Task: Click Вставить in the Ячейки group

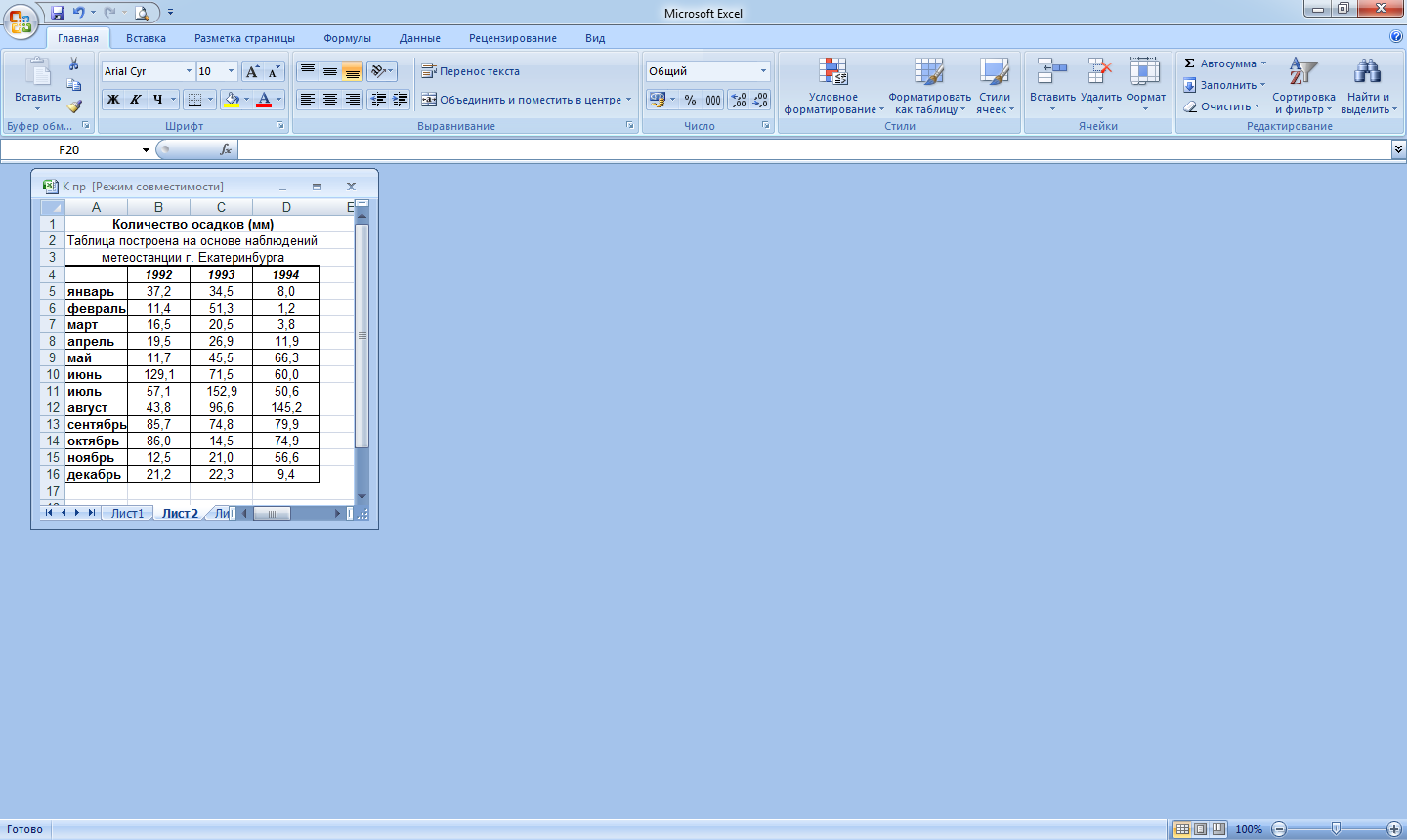Action: pos(1052,86)
